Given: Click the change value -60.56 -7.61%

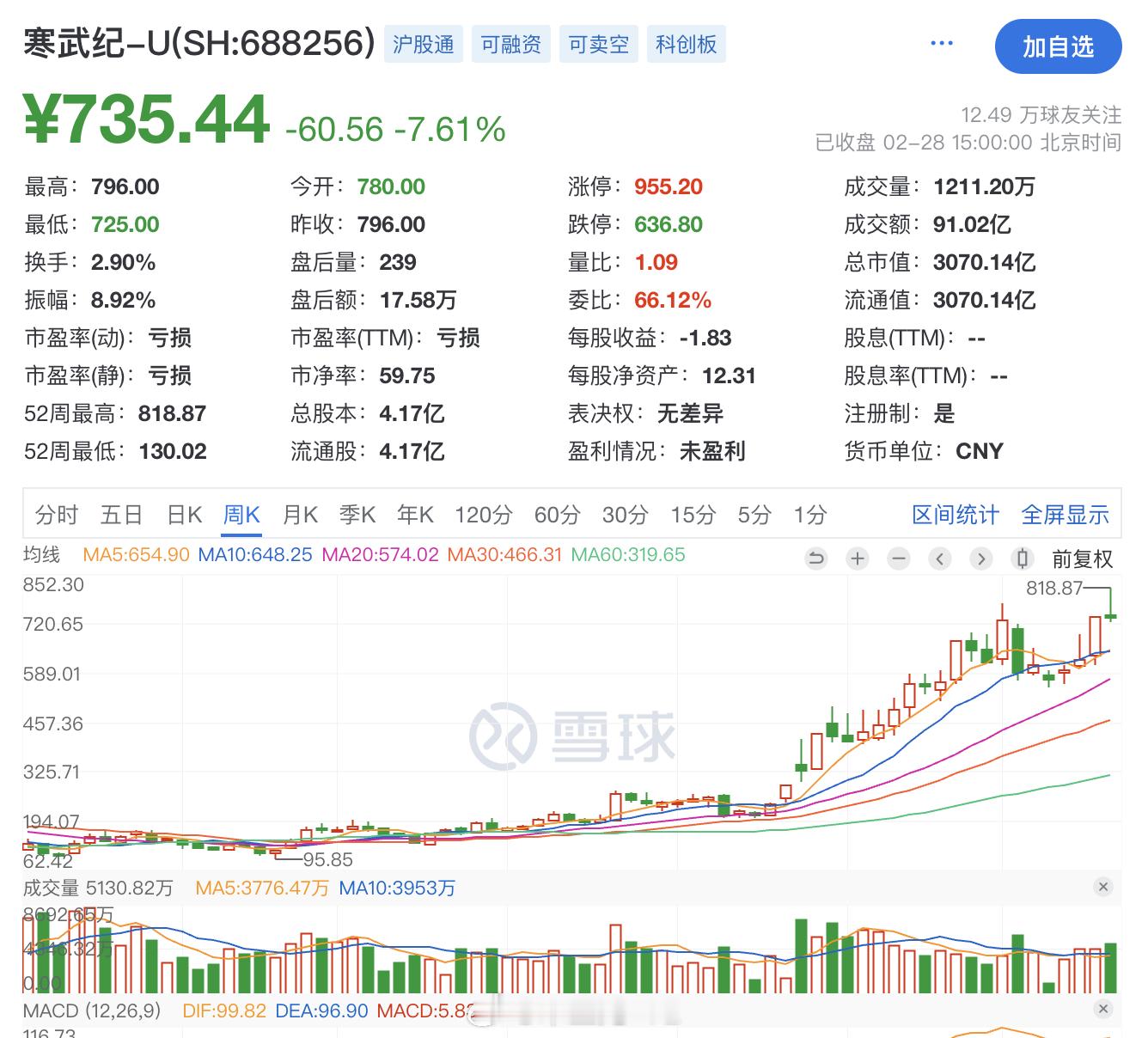Looking at the screenshot, I should pos(395,130).
